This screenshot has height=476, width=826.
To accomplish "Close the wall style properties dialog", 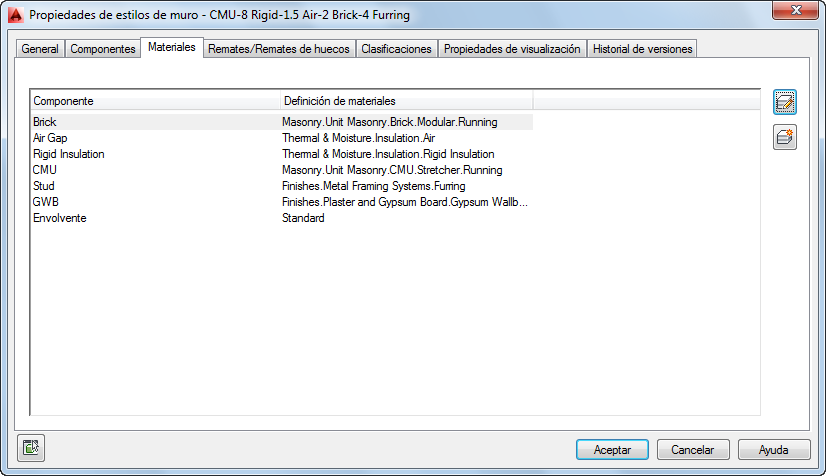I will click(795, 10).
